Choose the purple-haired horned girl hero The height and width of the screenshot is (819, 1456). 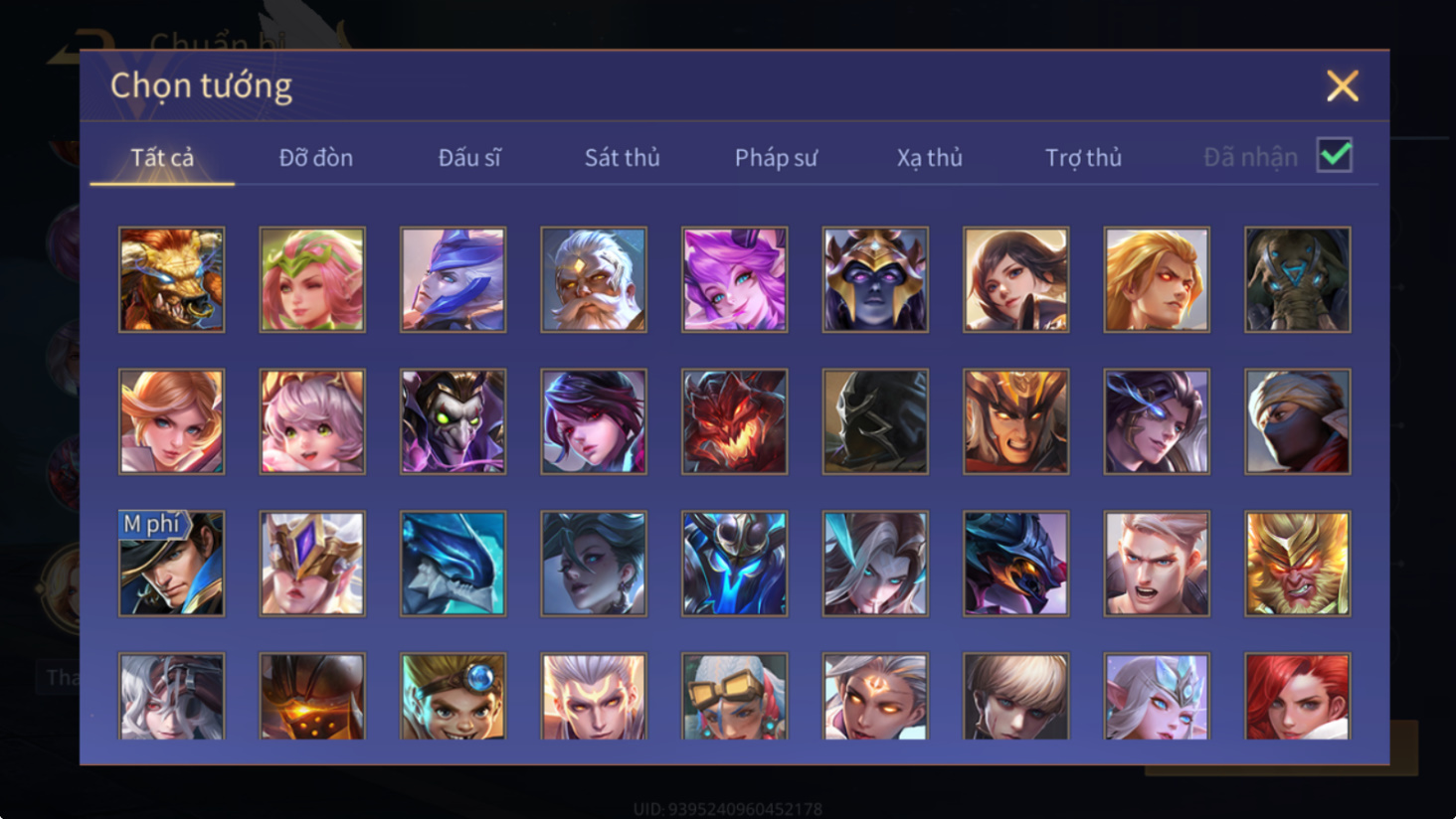point(734,279)
